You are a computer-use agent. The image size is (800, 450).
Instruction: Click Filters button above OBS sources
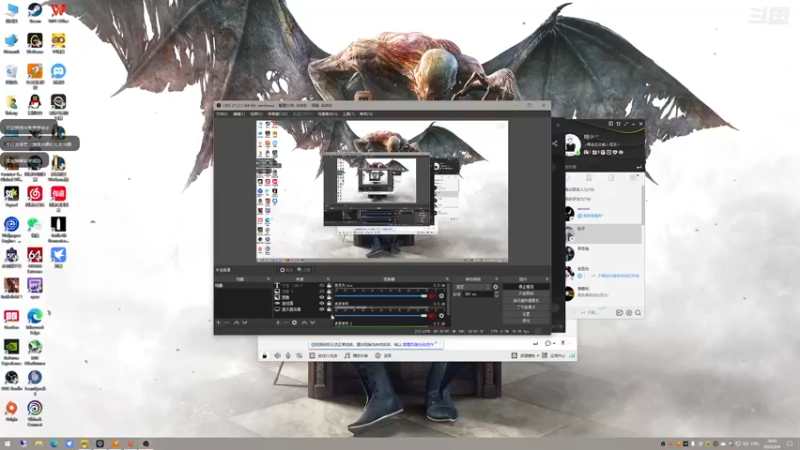tap(304, 269)
